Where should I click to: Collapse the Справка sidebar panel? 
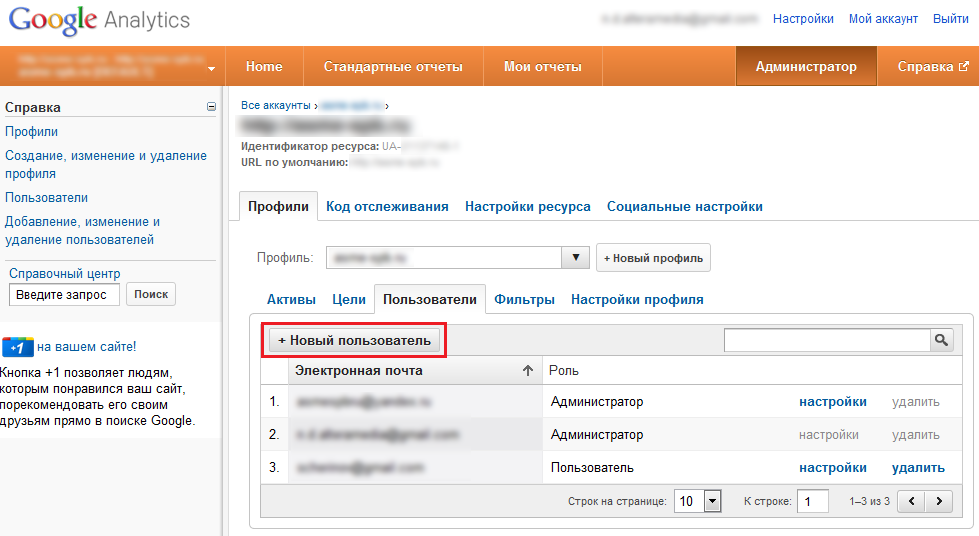click(211, 107)
